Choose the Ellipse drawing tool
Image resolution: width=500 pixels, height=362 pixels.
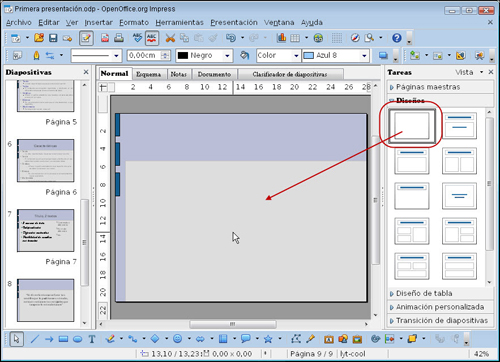[78, 339]
